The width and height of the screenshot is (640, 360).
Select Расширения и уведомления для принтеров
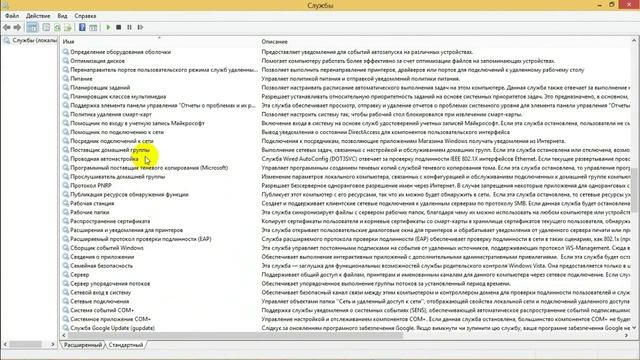(127, 230)
